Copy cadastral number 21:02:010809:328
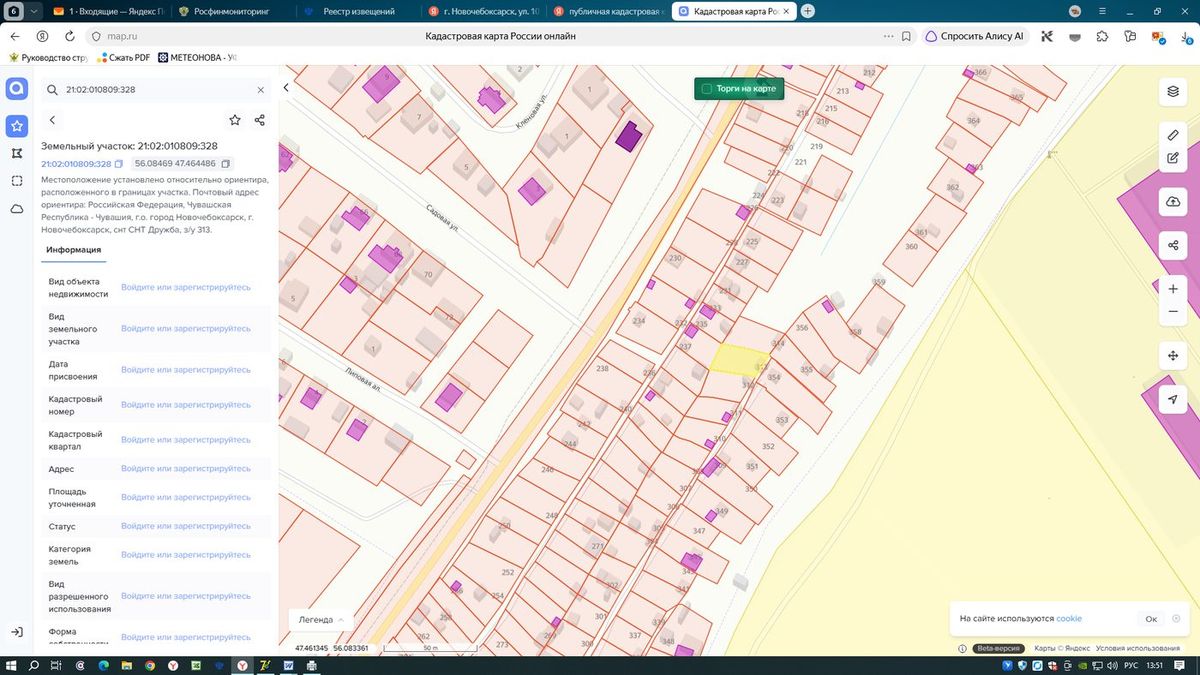 119,164
